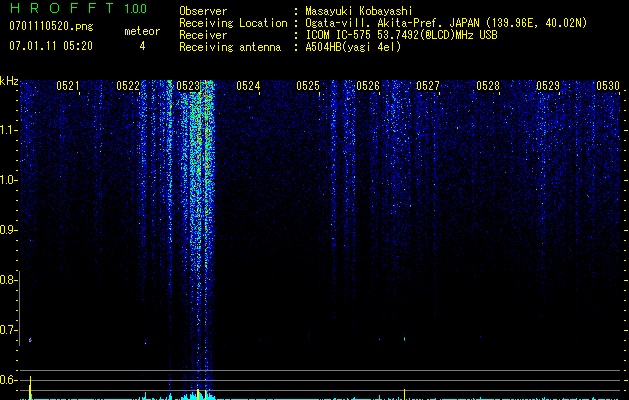The width and height of the screenshot is (629, 400).
Task: Click the 0527 time marker
Action: pyautogui.click(x=428, y=86)
